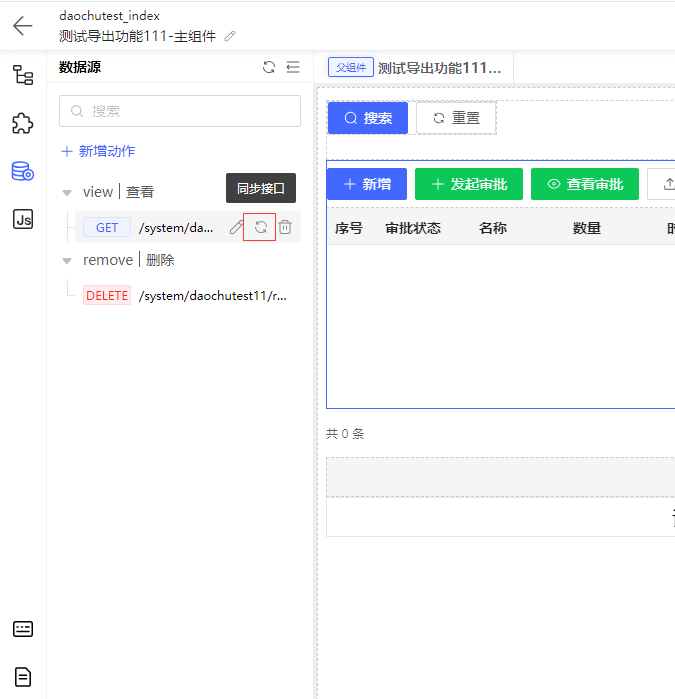Collapse the view | 查看 group
675x699 pixels.
pyautogui.click(x=67, y=193)
